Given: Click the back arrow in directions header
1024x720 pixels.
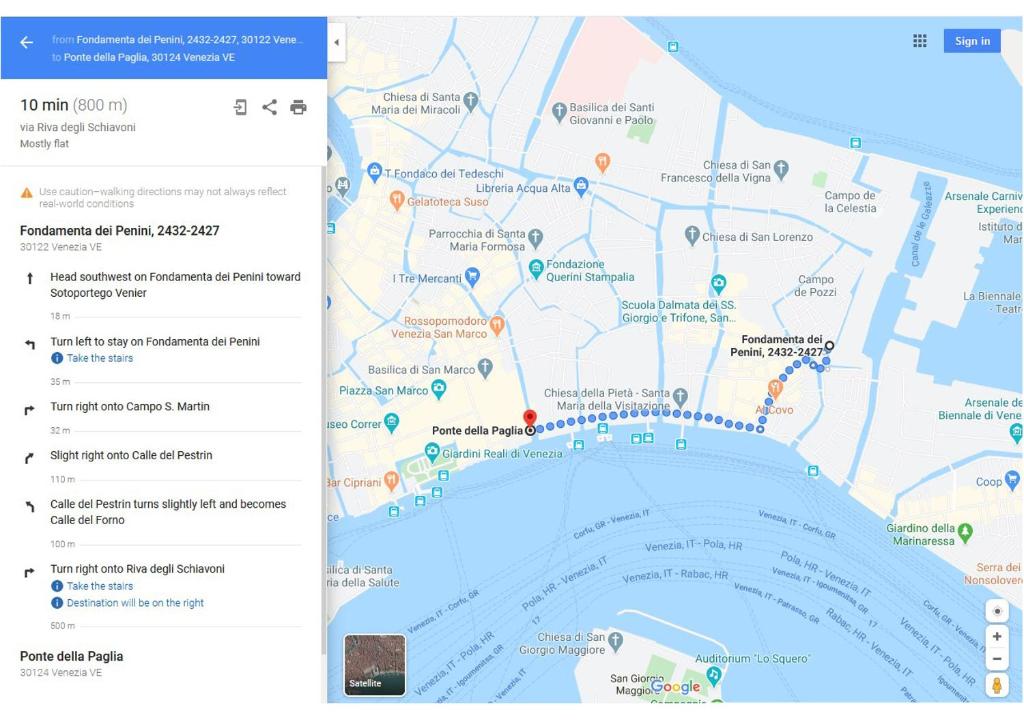Looking at the screenshot, I should (27, 42).
